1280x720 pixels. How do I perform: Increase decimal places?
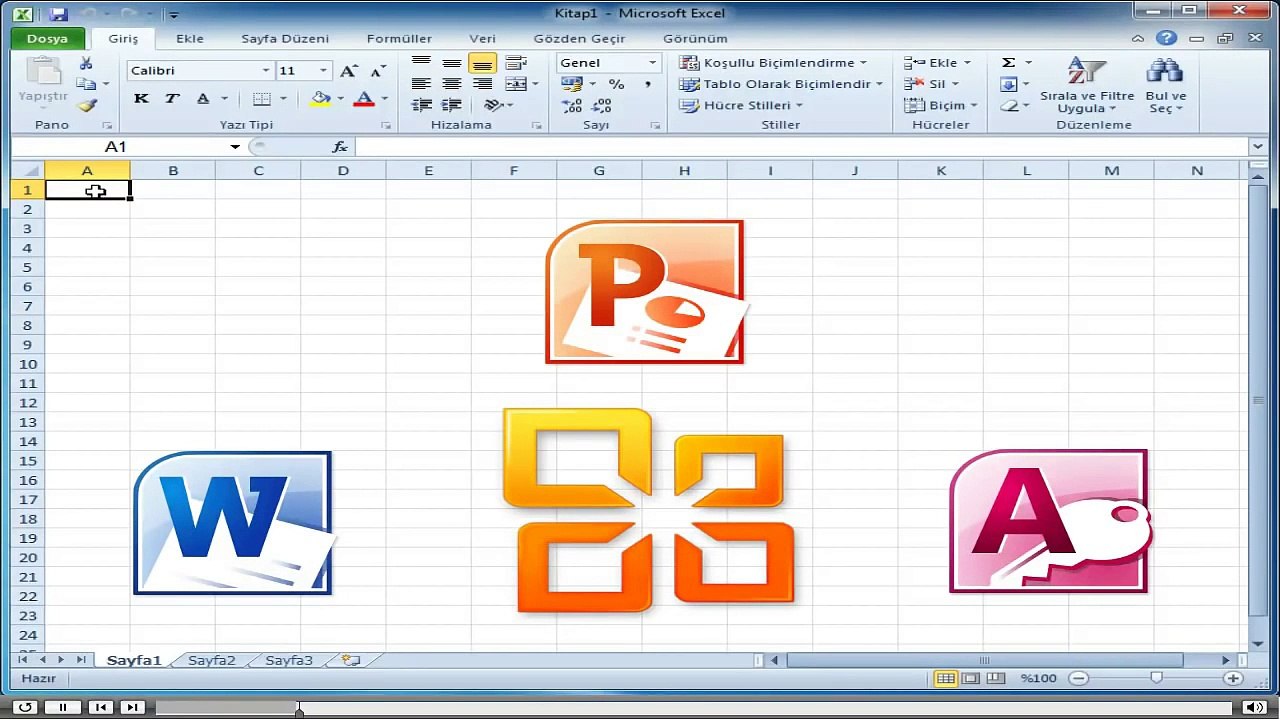[572, 105]
